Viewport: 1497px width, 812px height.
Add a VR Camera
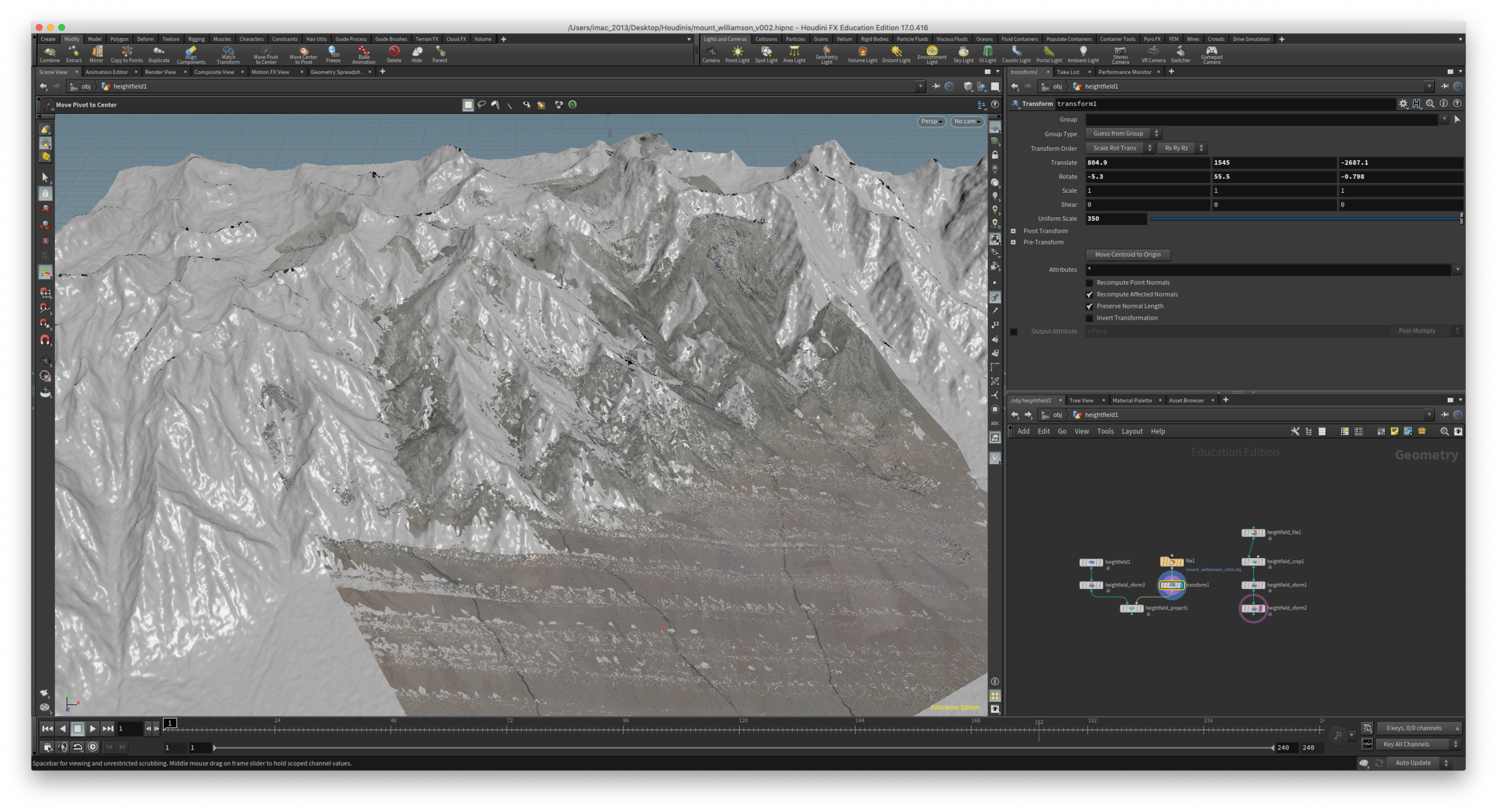1153,54
